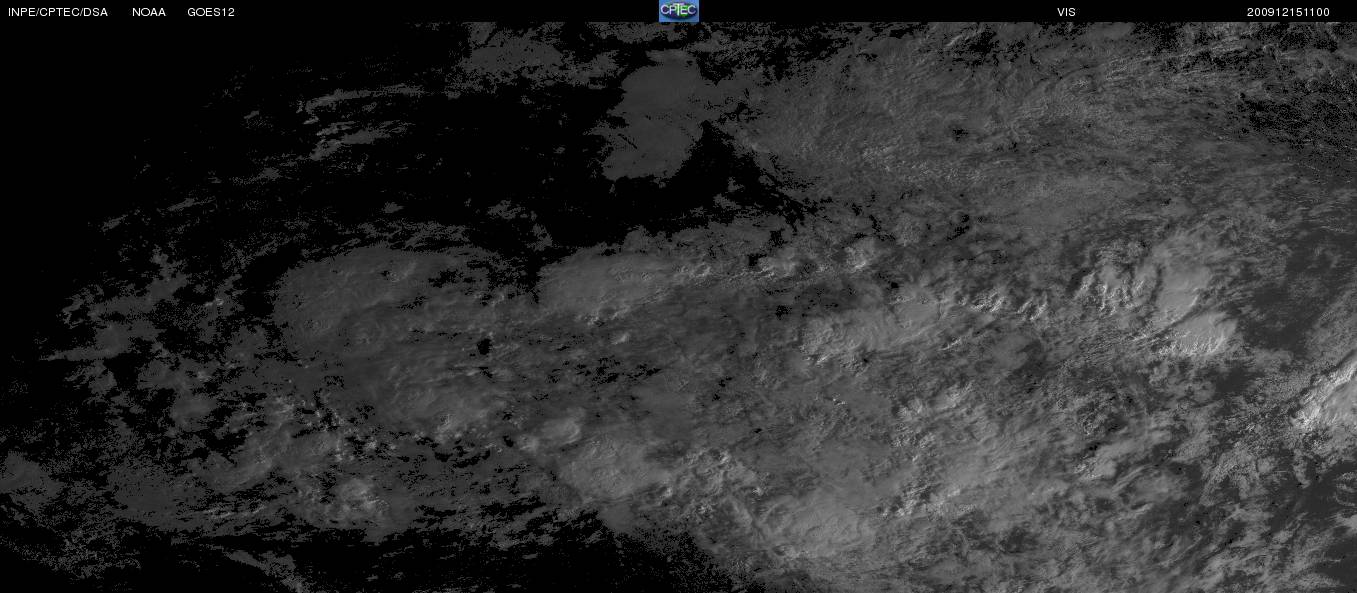The height and width of the screenshot is (593, 1357).
Task: Click the VIS channel label
Action: pyautogui.click(x=1066, y=12)
